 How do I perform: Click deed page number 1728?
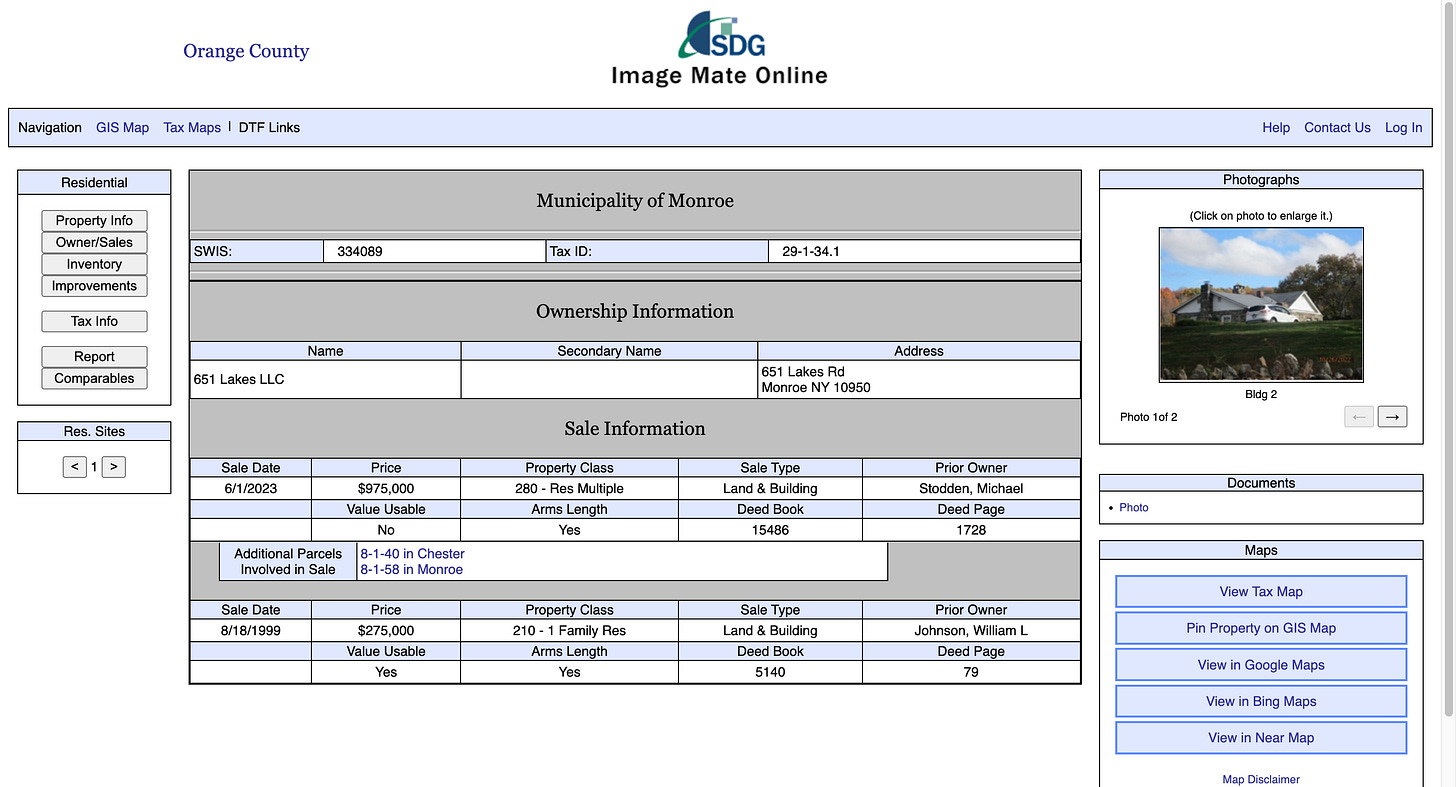click(971, 530)
